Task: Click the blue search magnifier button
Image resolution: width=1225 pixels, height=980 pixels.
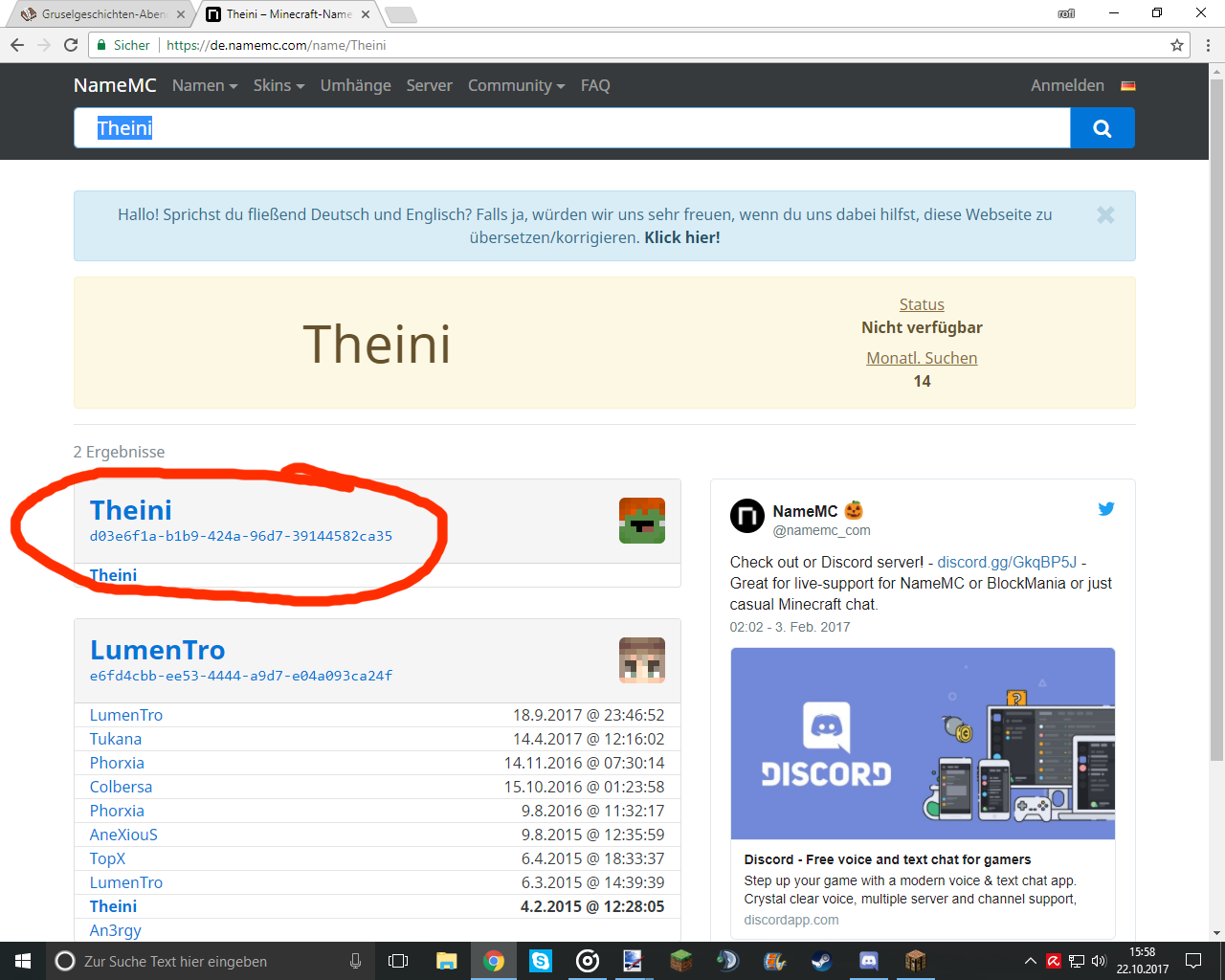Action: tap(1102, 128)
